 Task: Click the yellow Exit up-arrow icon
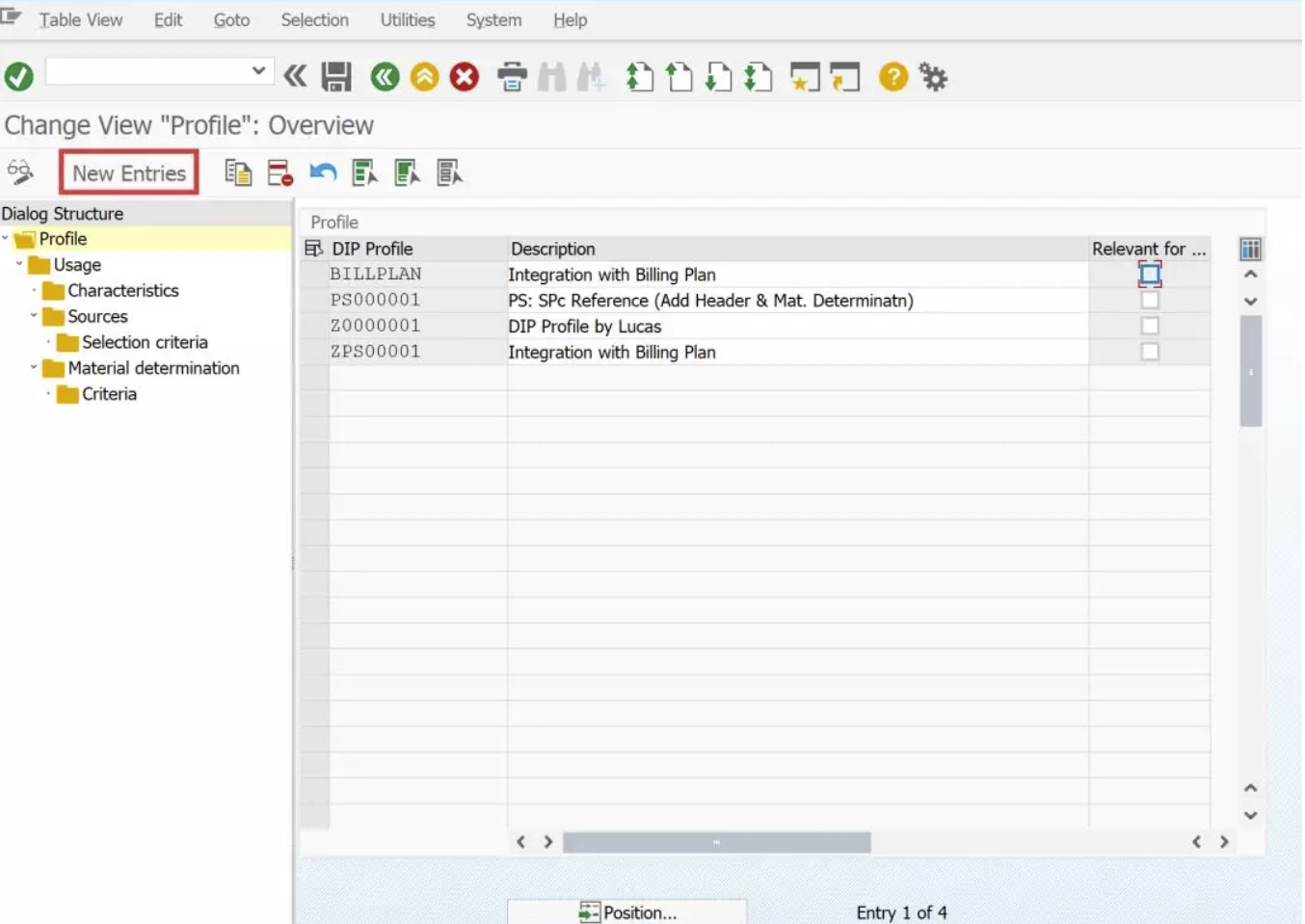pyautogui.click(x=424, y=77)
